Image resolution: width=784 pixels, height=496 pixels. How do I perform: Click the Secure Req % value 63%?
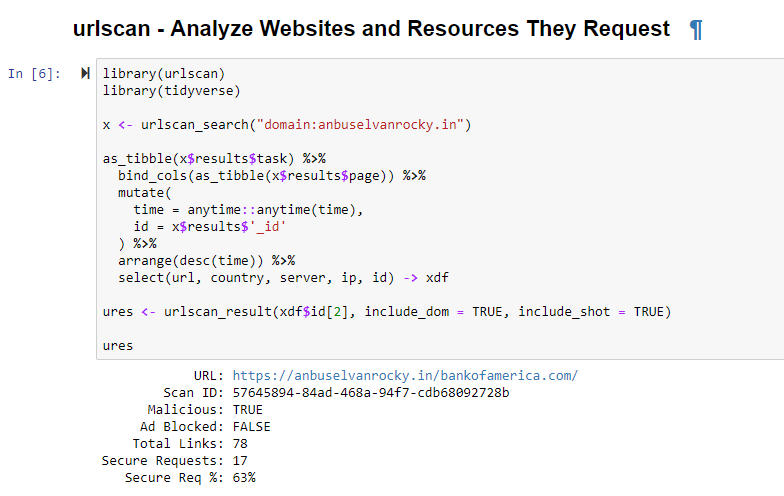pyautogui.click(x=243, y=478)
